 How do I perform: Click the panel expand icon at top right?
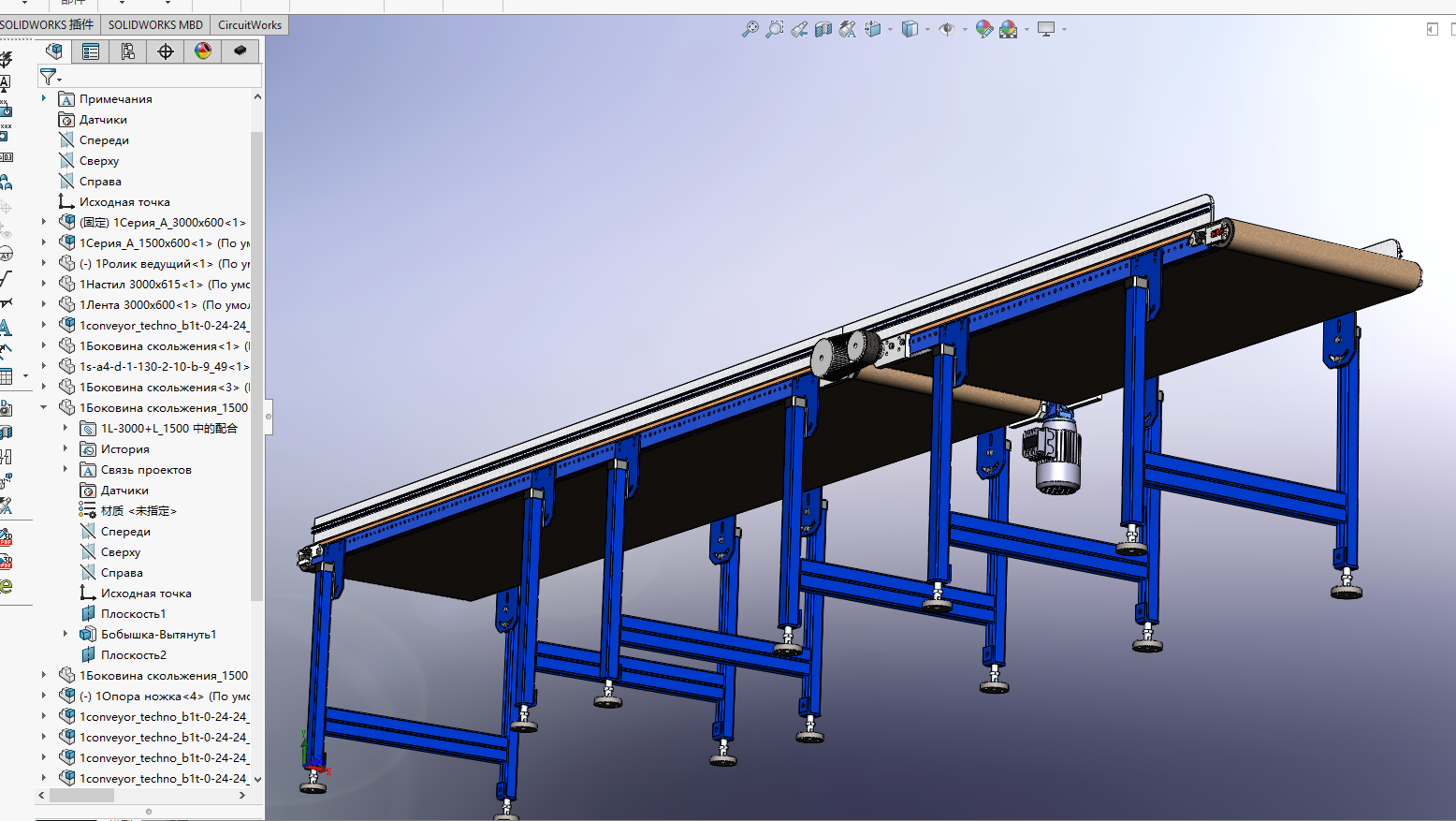pyautogui.click(x=1432, y=29)
